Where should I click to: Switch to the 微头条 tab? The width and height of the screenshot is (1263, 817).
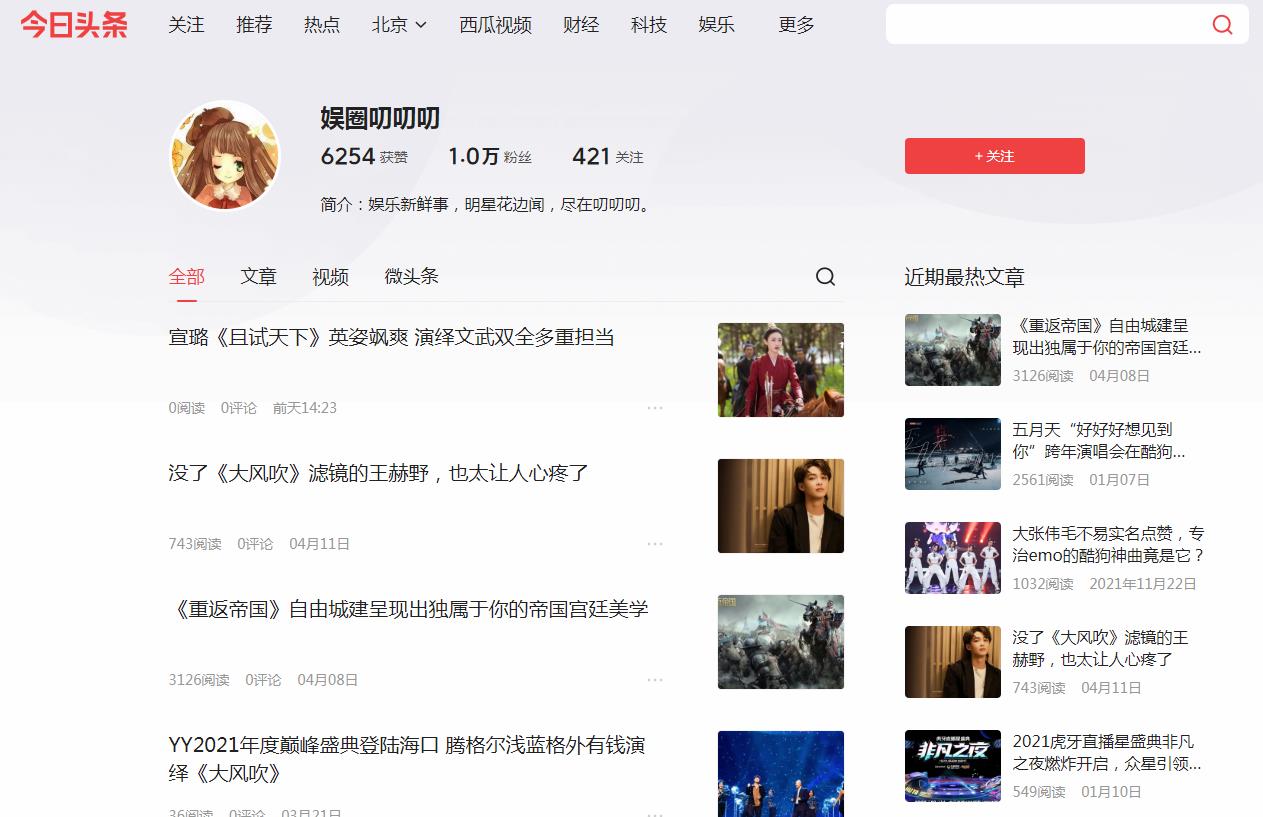click(x=411, y=277)
